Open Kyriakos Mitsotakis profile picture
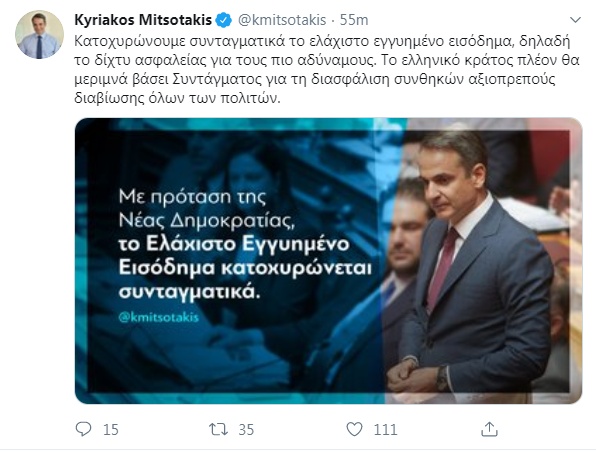Screen dimensions: 596x453 pyautogui.click(x=39, y=35)
